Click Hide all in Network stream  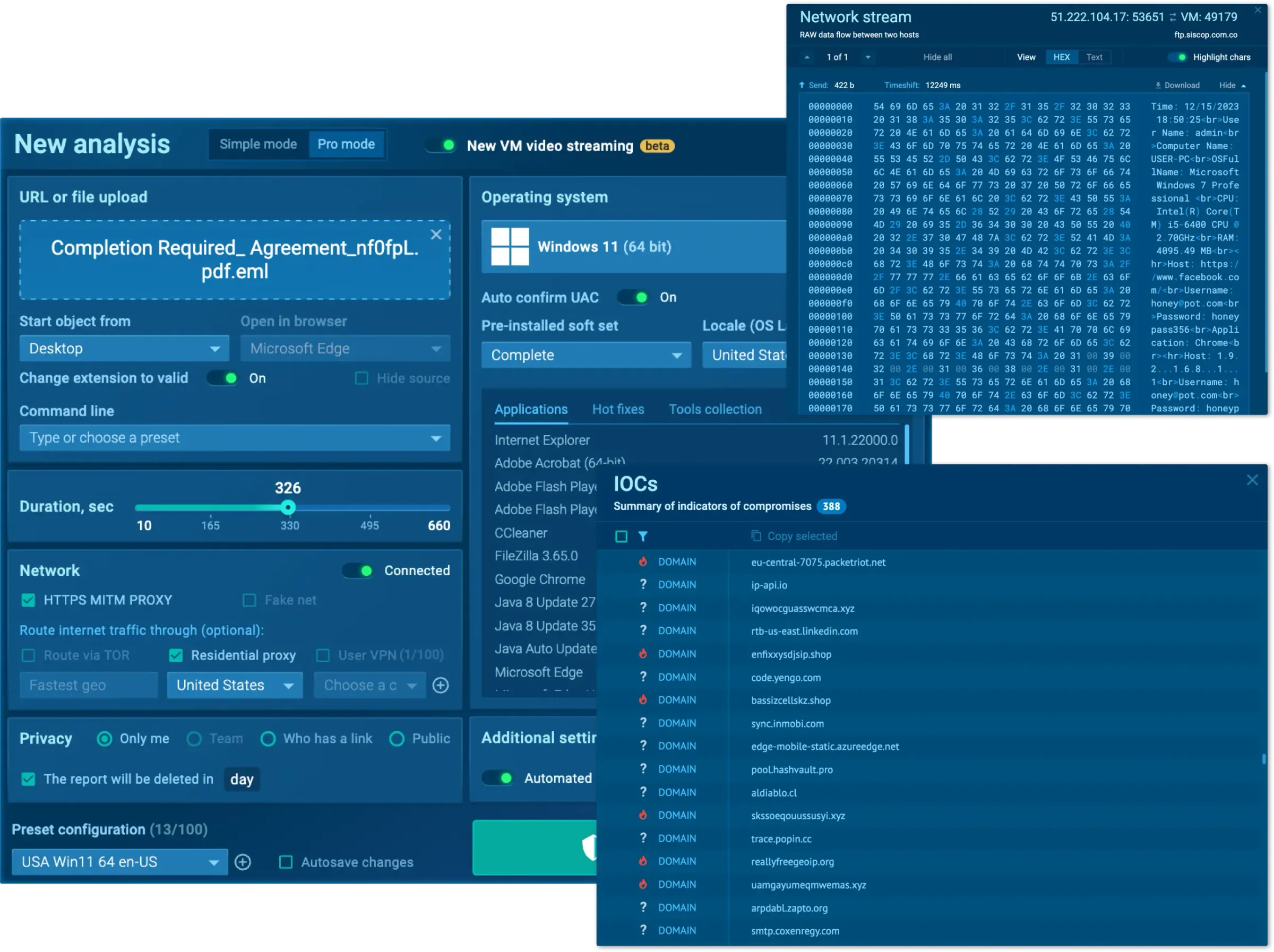click(937, 57)
